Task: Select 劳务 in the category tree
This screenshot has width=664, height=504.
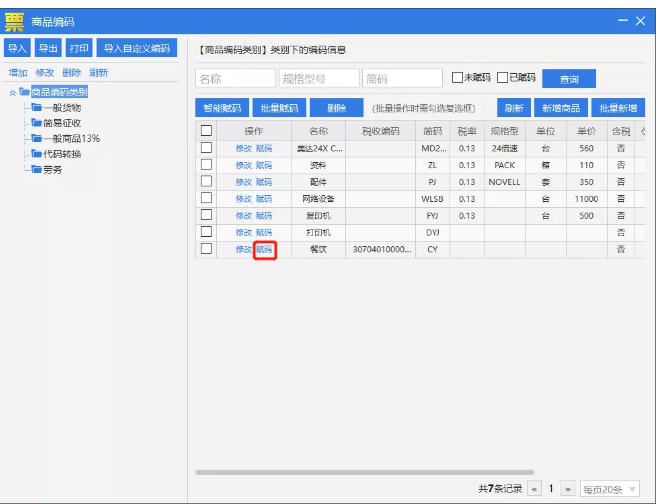Action: 53,170
